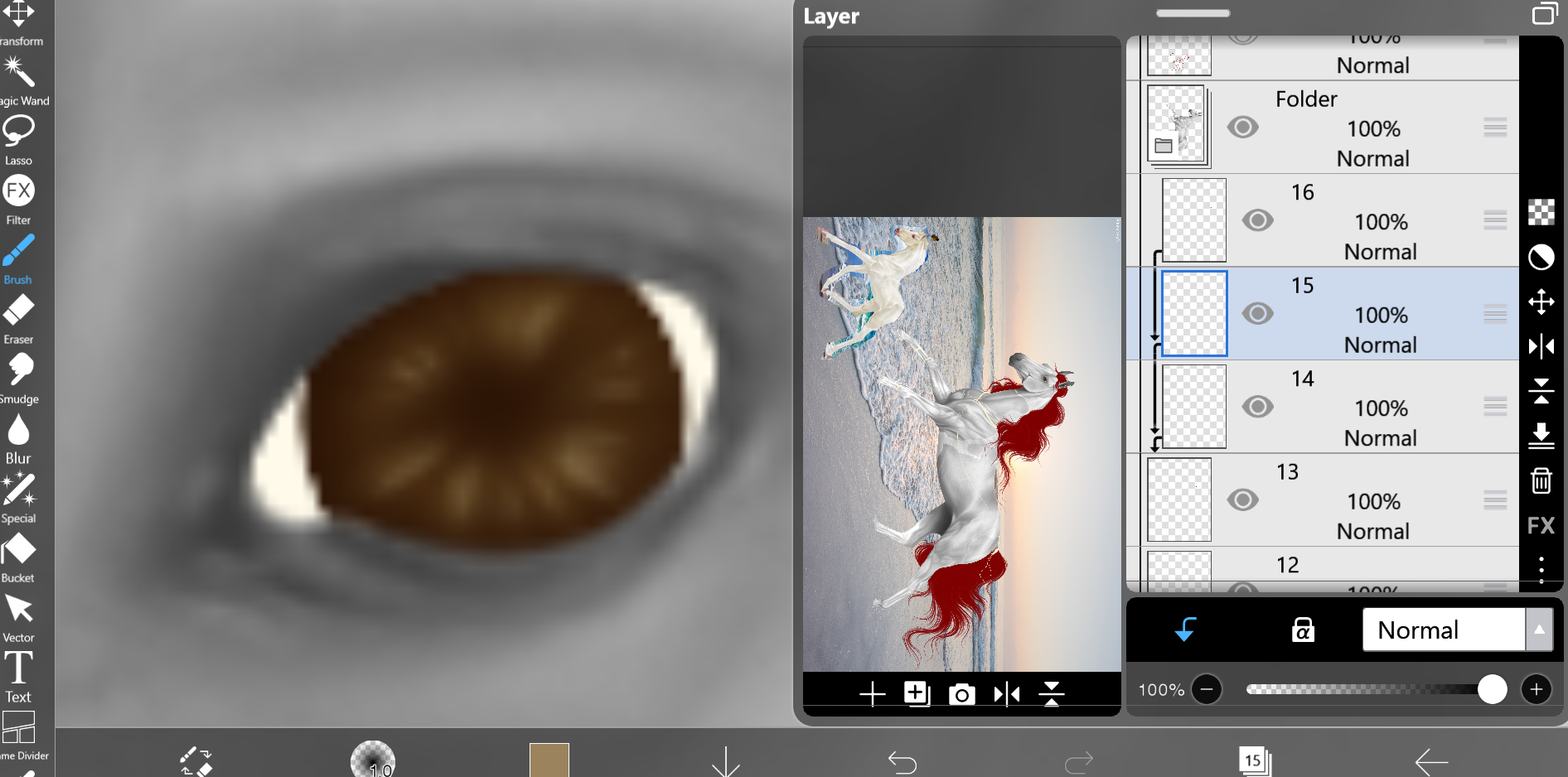Click the camera icon to import photo
The height and width of the screenshot is (777, 1568).
pyautogui.click(x=961, y=694)
